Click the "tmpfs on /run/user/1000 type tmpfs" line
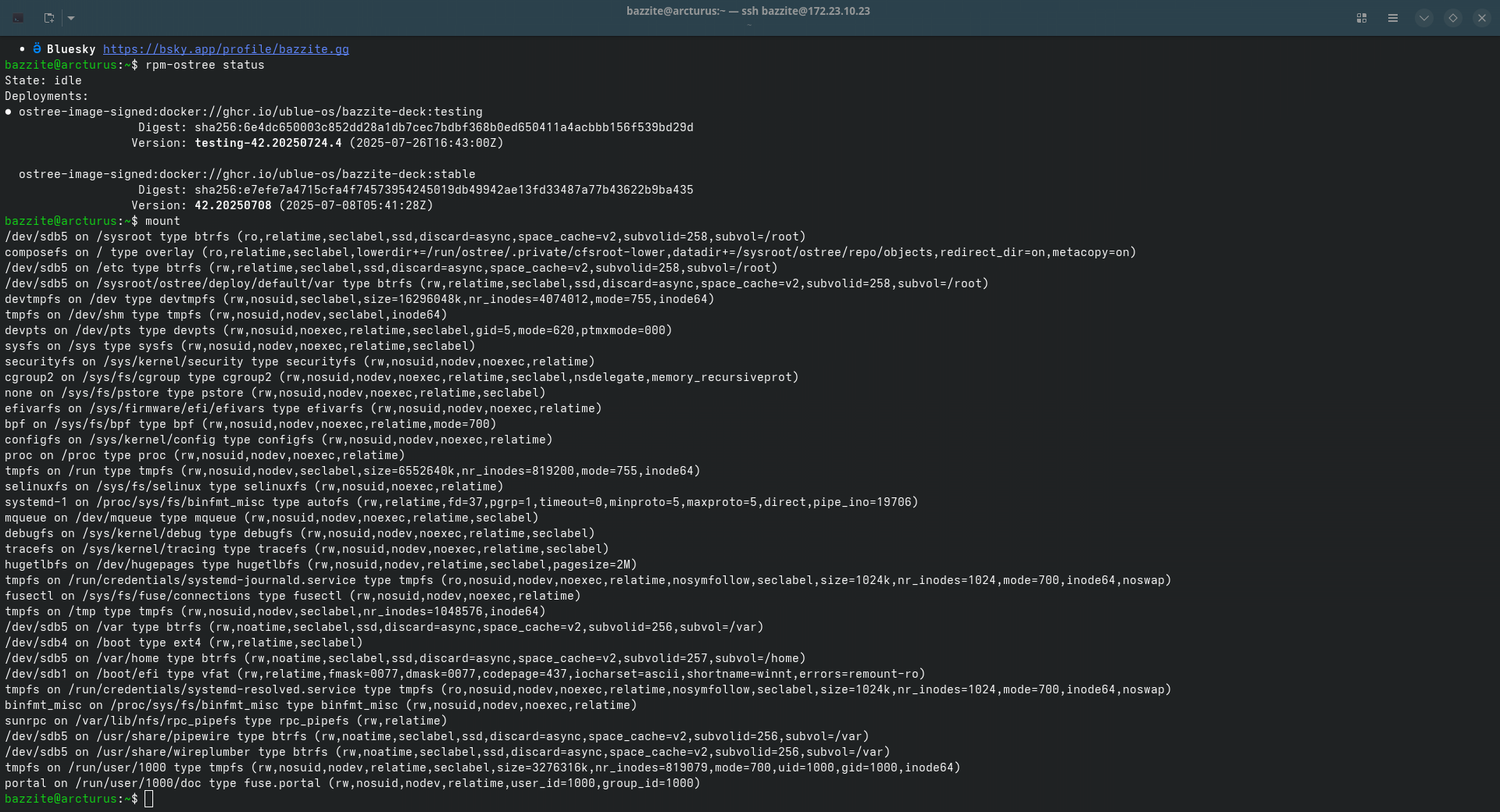The width and height of the screenshot is (1500, 812). coord(483,767)
